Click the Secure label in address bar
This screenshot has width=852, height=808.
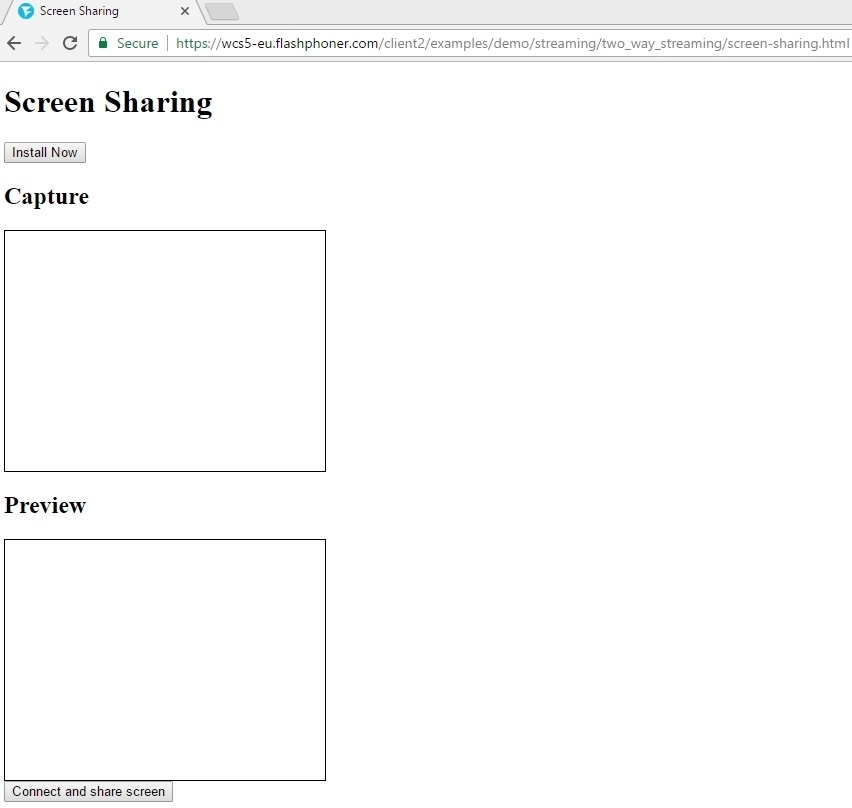click(x=137, y=43)
